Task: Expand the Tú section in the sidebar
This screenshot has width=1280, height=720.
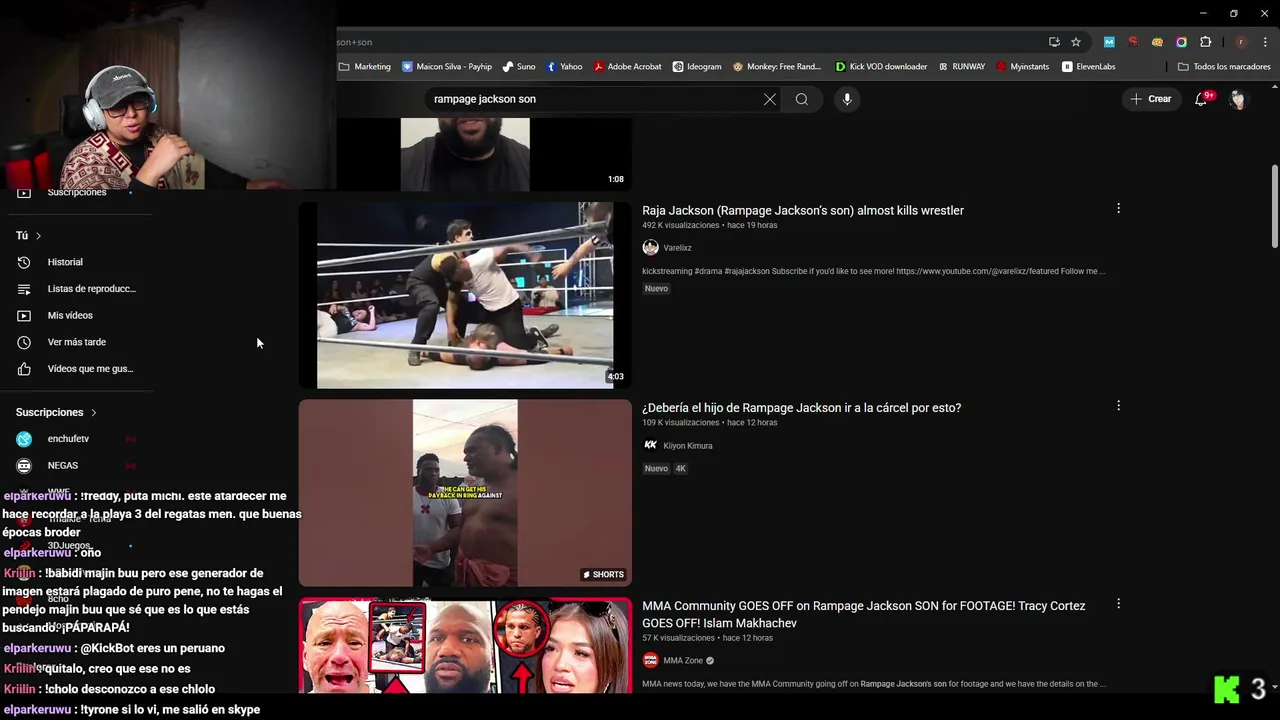Action: 29,235
